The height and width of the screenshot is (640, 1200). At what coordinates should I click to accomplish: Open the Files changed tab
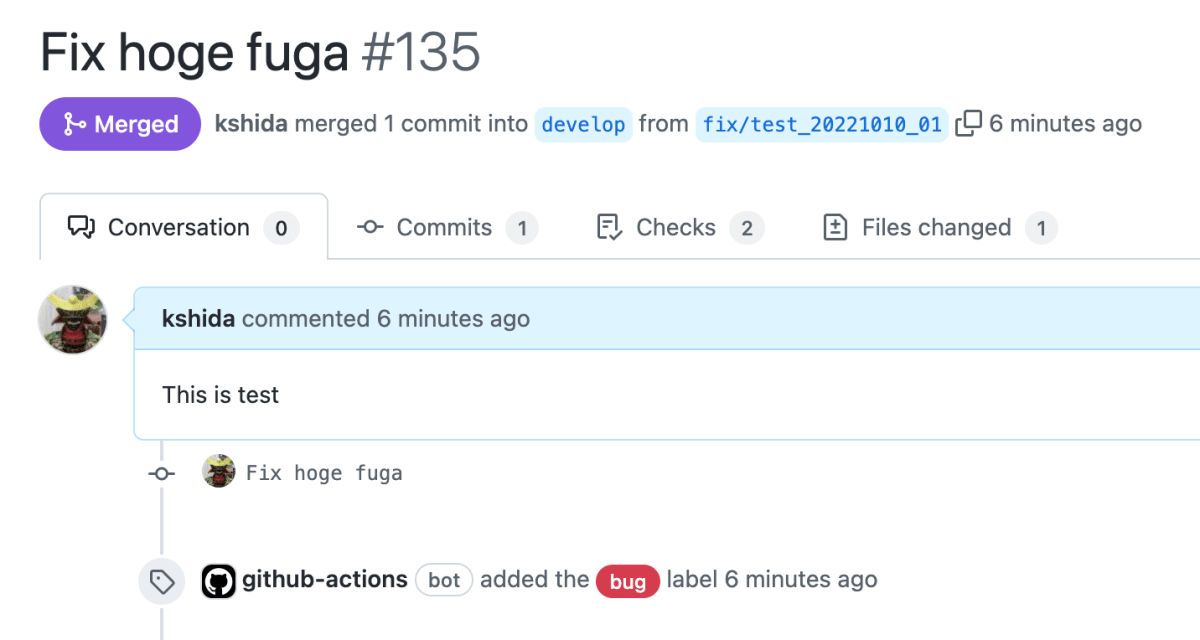pos(939,227)
